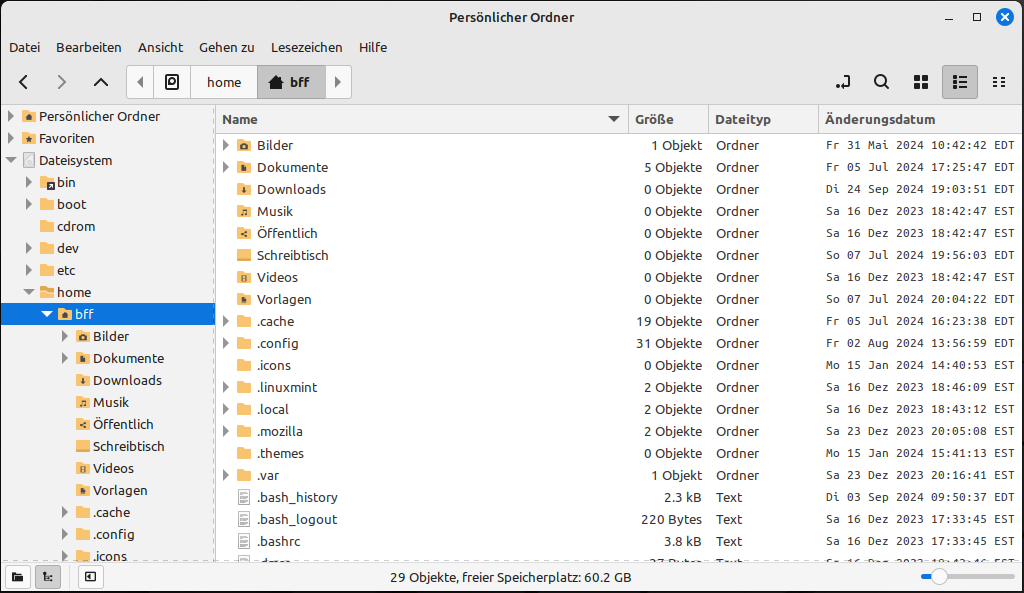The width and height of the screenshot is (1024, 593).
Task: Select the .themes folder row
Action: coord(618,453)
